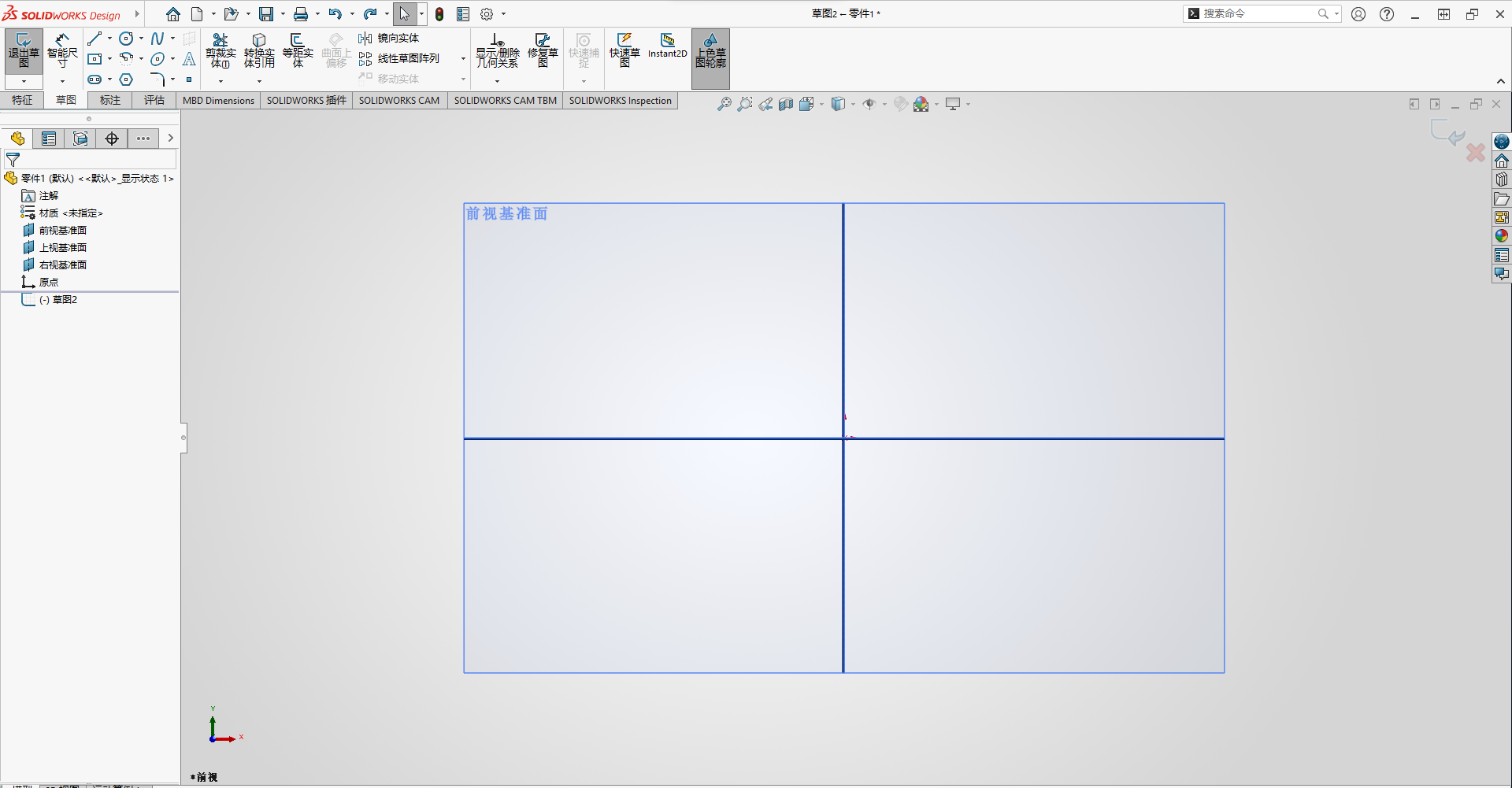Click Rebuild traffic light icon
Image resolution: width=1512 pixels, height=788 pixels.
(x=439, y=14)
